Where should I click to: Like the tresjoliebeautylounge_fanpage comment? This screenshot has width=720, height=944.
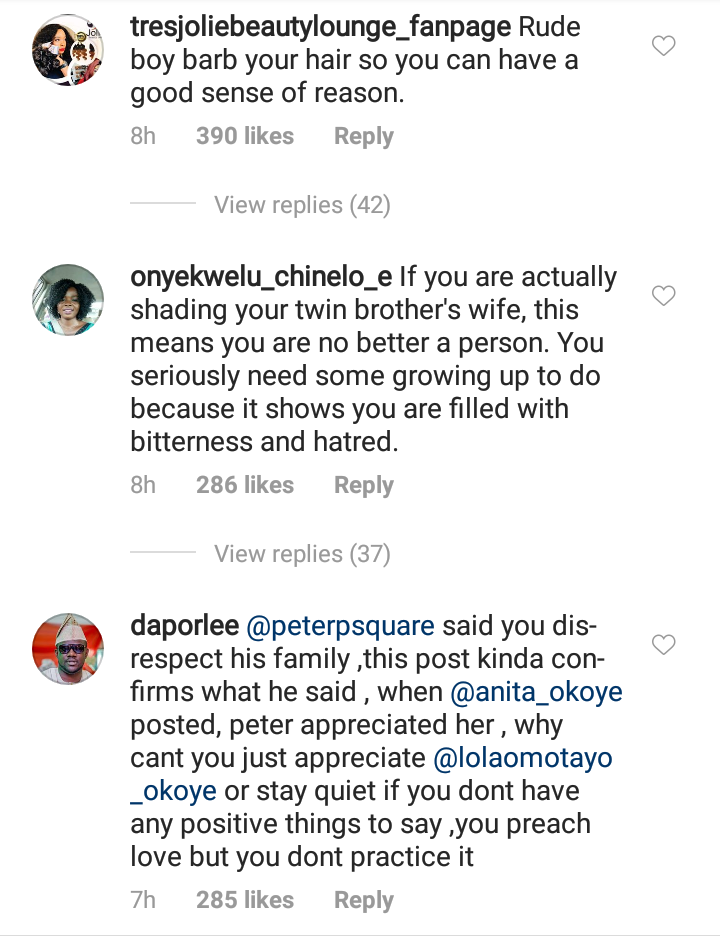tap(664, 46)
